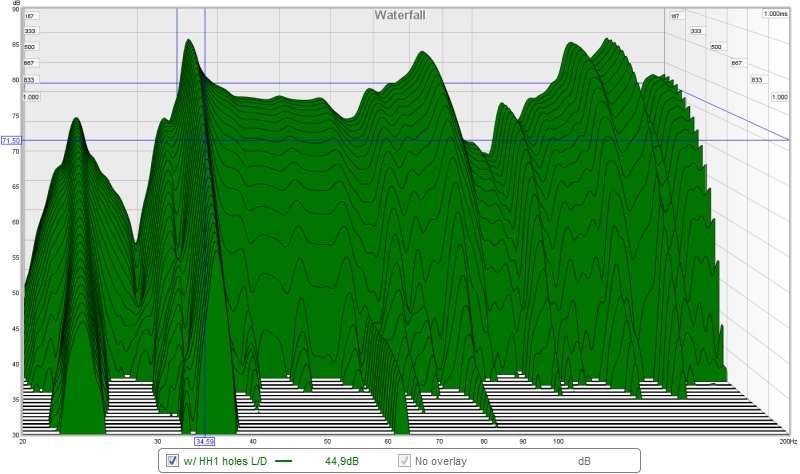Select the 500 time slice marker on left

point(30,47)
